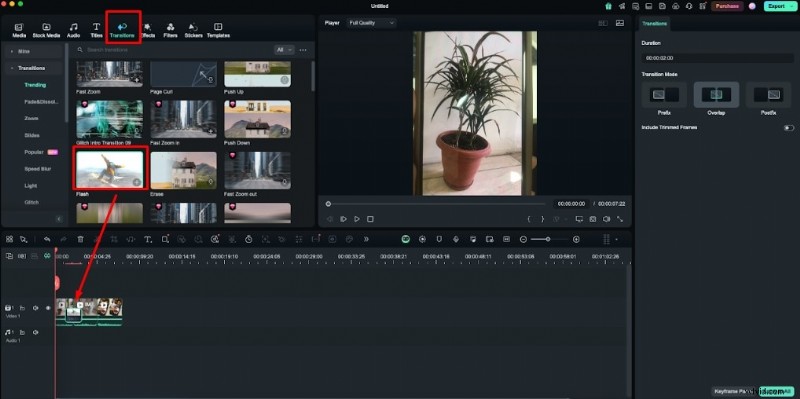The image size is (800, 399).
Task: Mute the Video 1 track
Action: click(x=36, y=308)
